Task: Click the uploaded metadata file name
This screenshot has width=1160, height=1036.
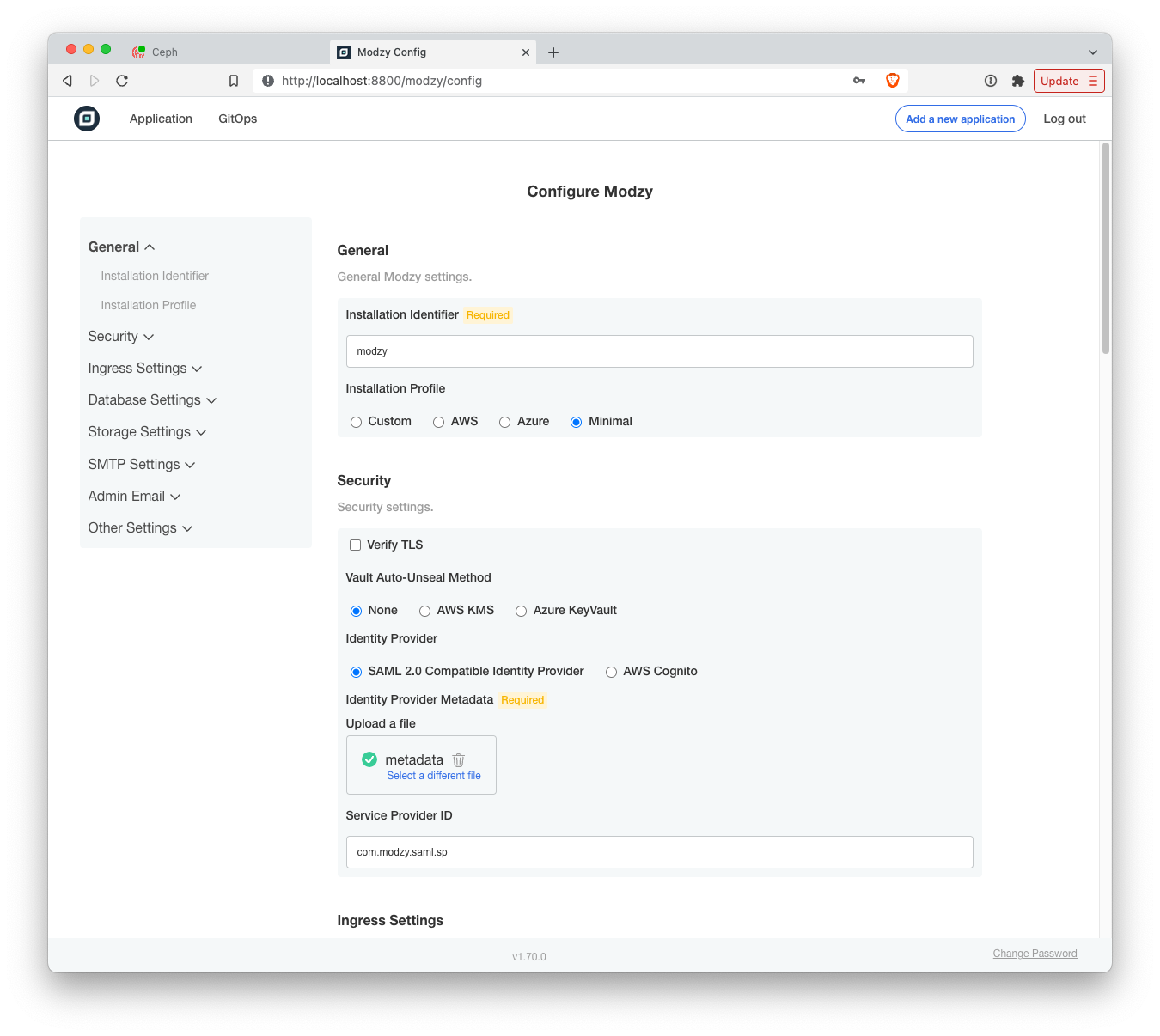Action: point(414,759)
